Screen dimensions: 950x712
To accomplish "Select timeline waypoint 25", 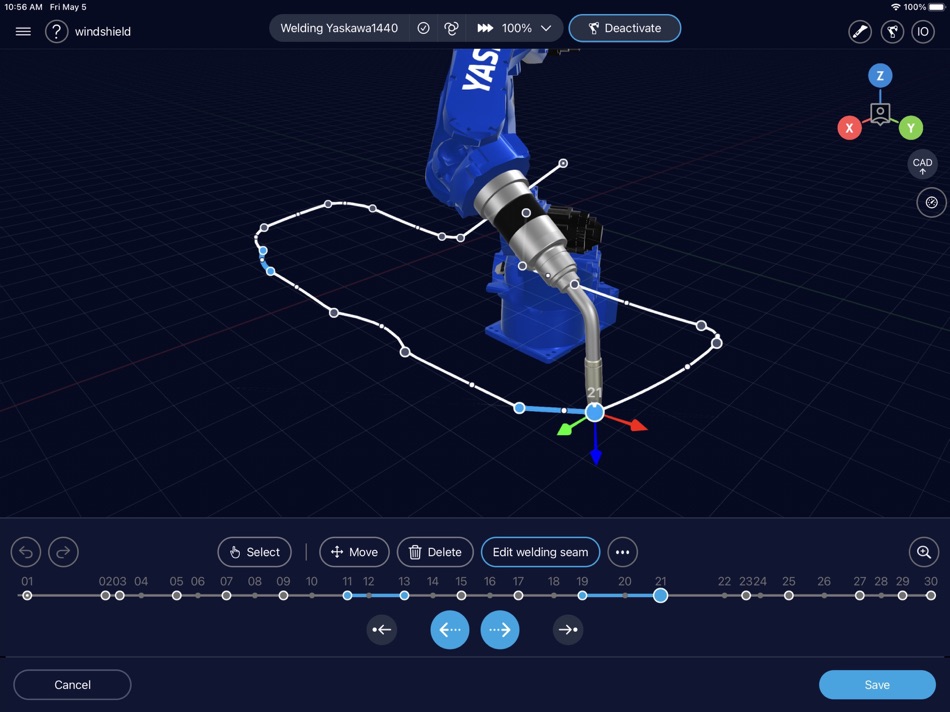I will pos(788,596).
